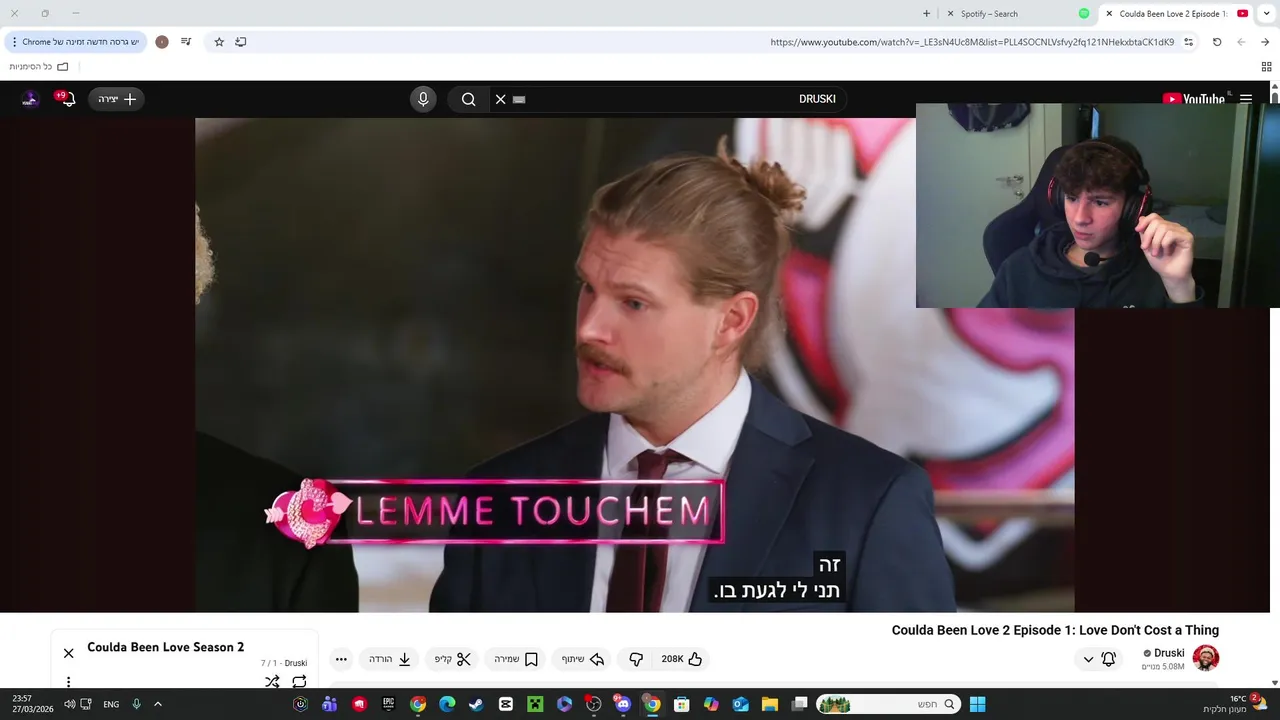
Task: Click the YouTube URL address bar
Action: [x=972, y=42]
